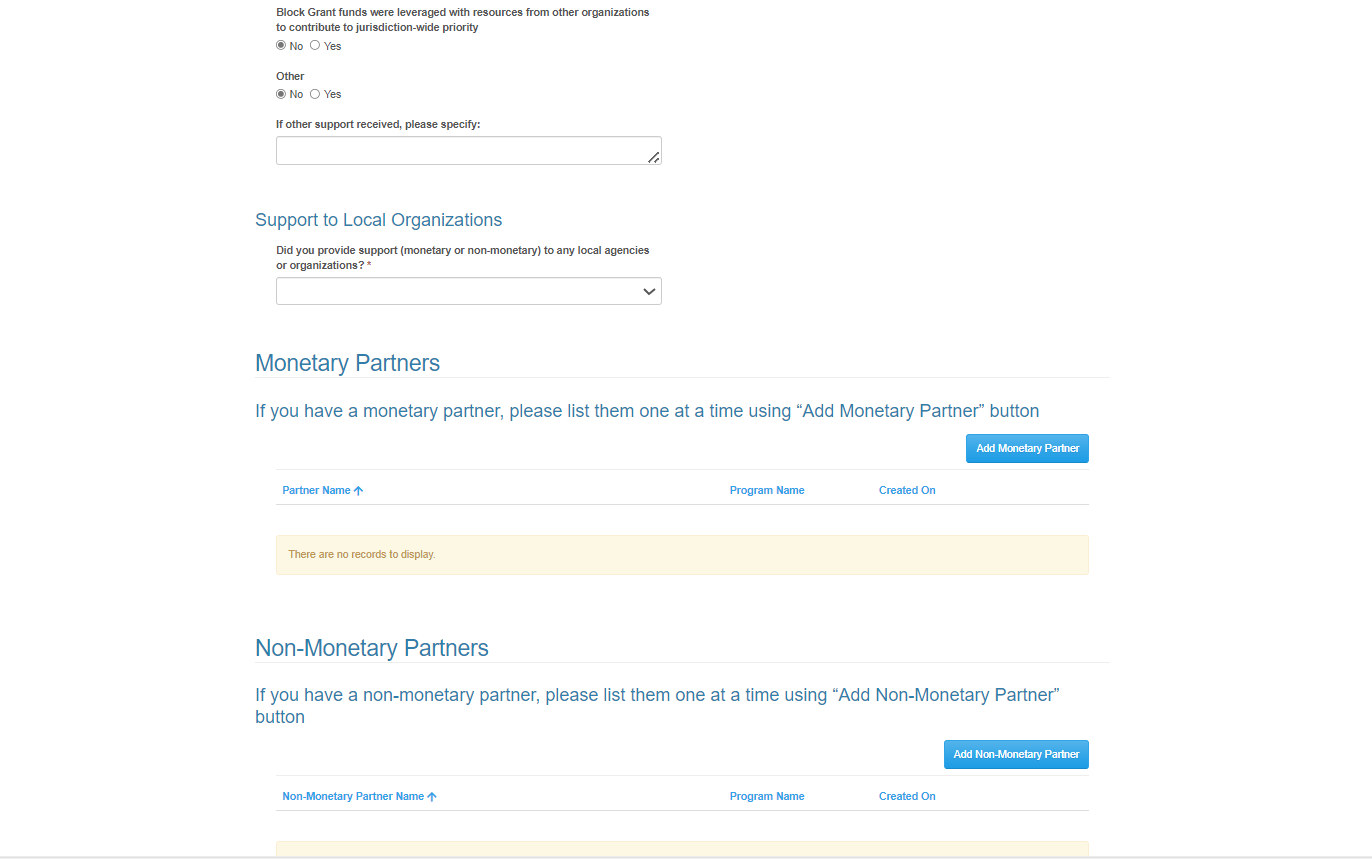Focus the other support received text box

[x=460, y=151]
